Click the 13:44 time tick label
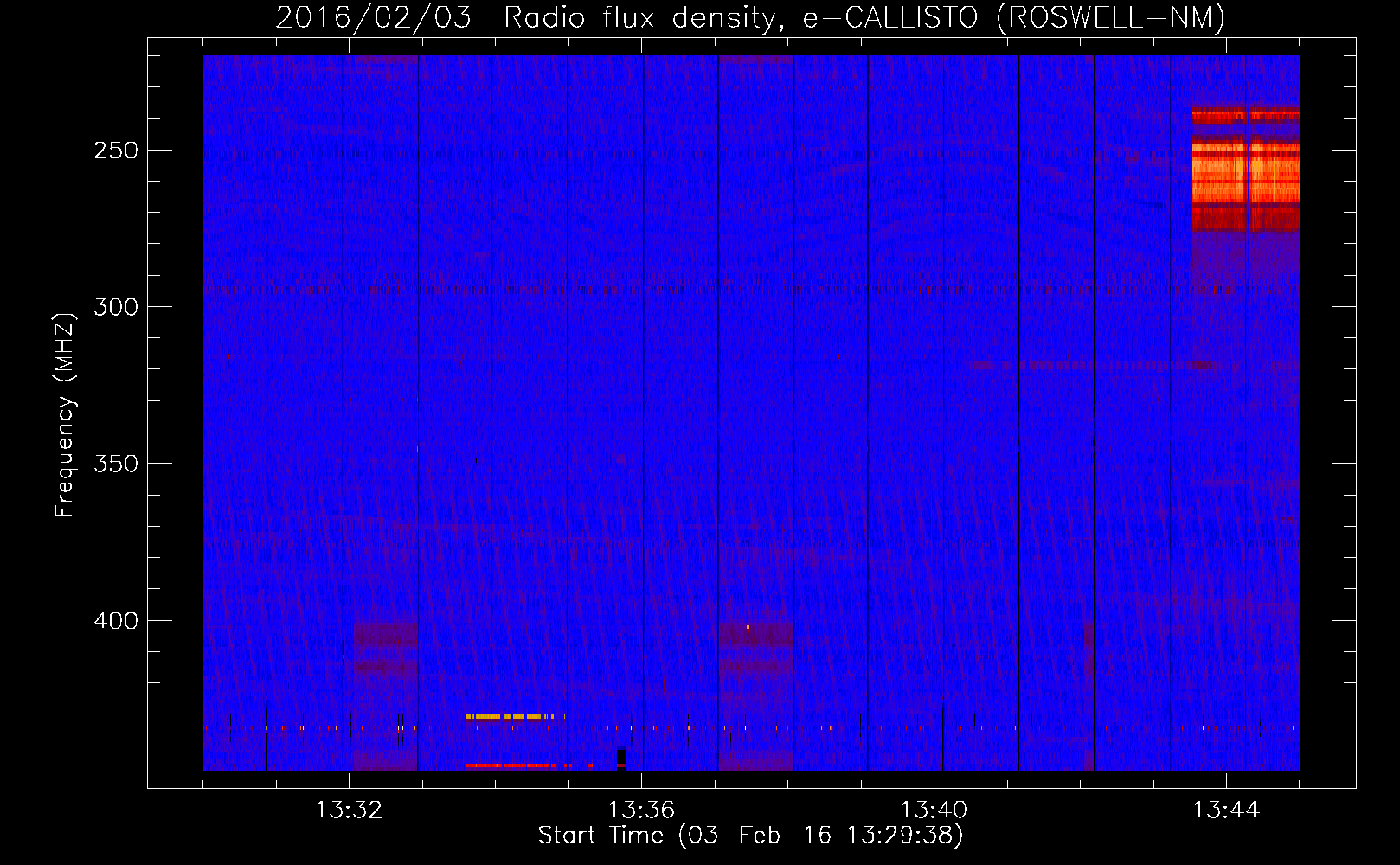 click(1226, 811)
